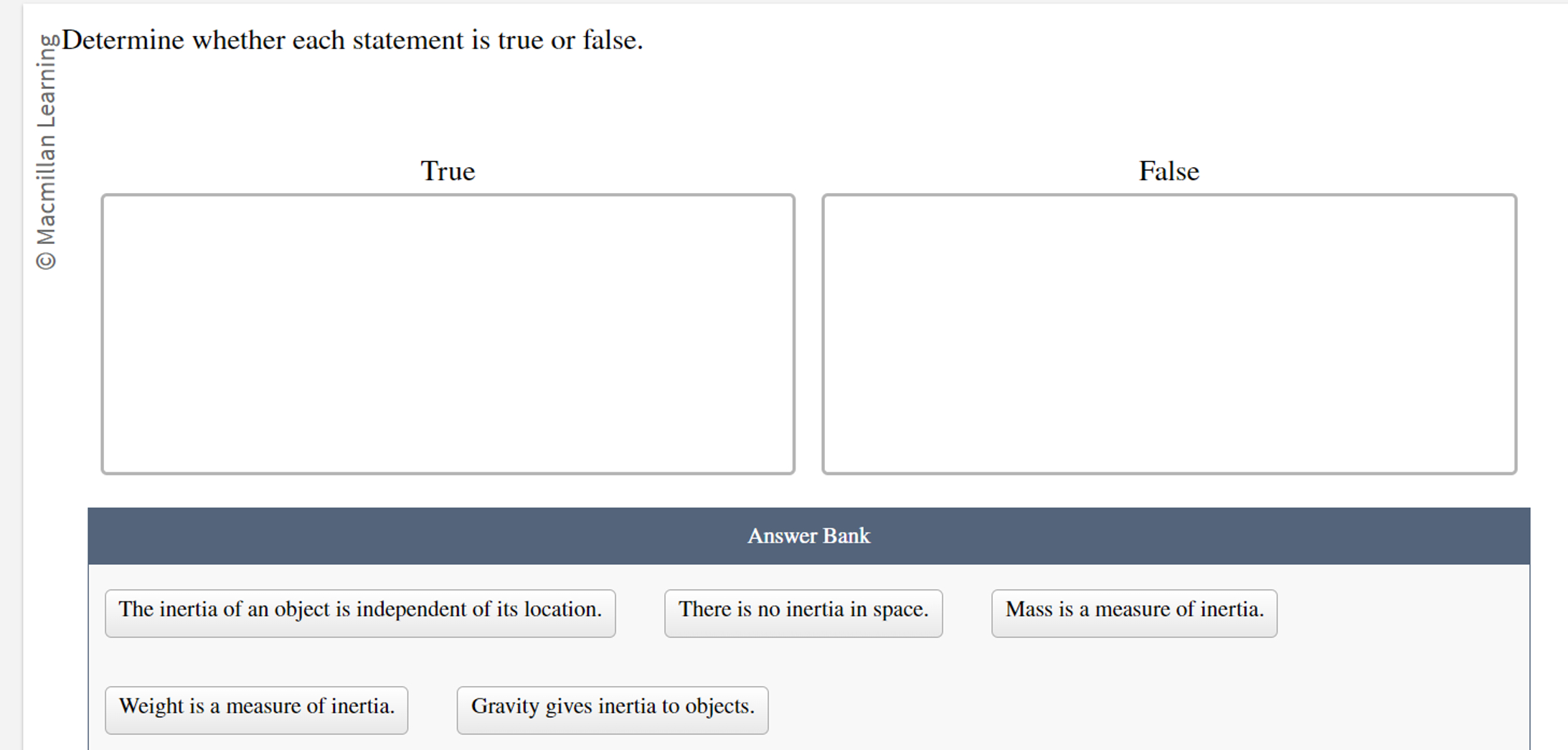Viewport: 1568px width, 750px height.
Task: Select the statement 'Mass is a measure of inertia.'
Action: click(1133, 612)
